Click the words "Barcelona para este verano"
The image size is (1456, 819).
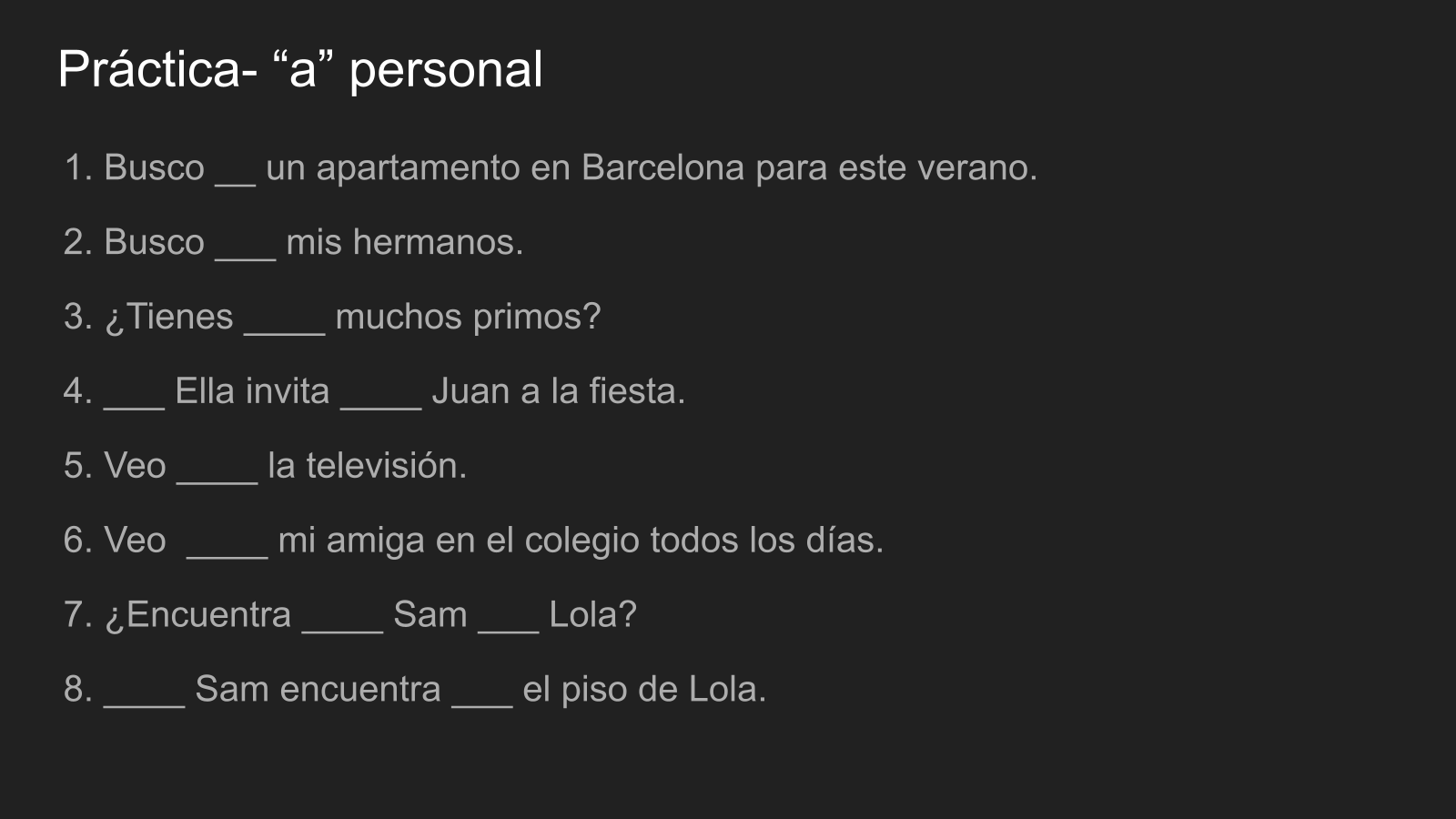809,167
